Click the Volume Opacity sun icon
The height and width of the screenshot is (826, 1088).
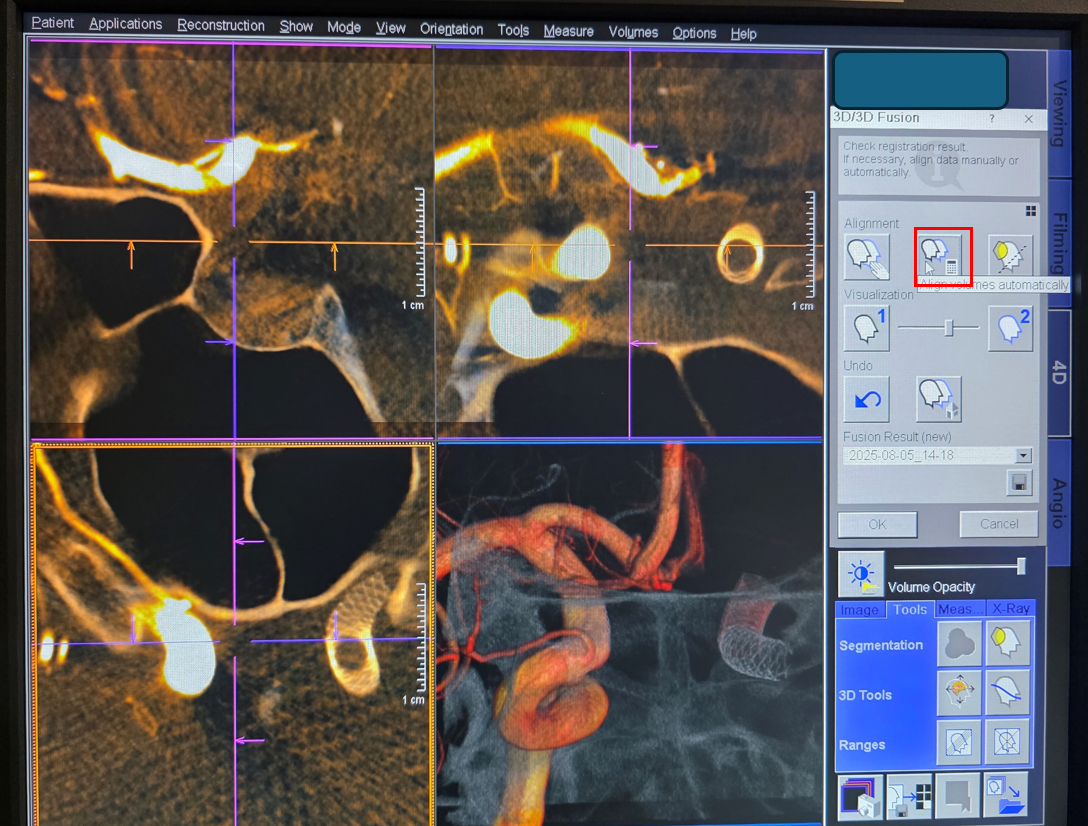861,573
